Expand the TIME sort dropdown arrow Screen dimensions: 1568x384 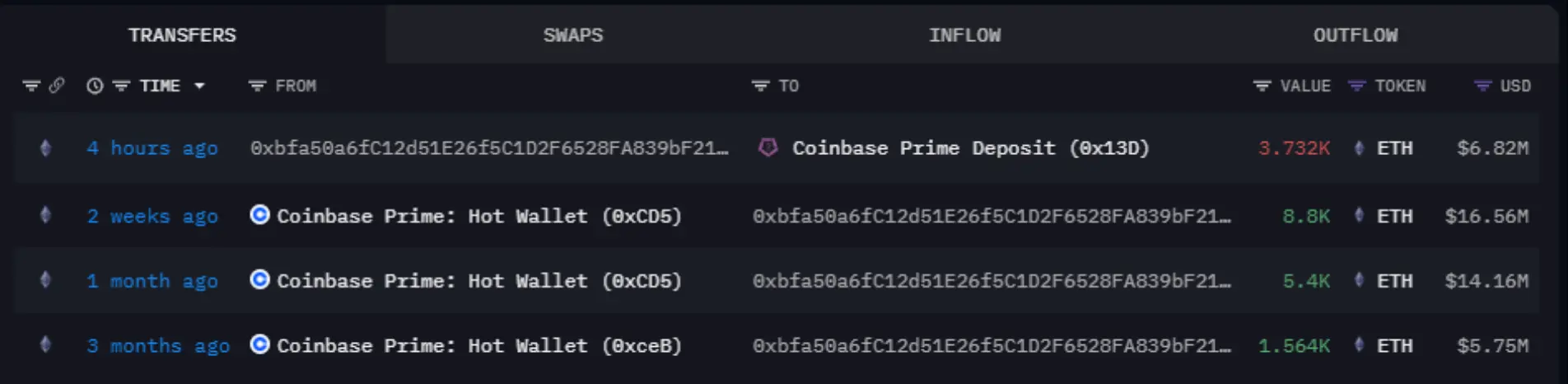pyautogui.click(x=199, y=86)
